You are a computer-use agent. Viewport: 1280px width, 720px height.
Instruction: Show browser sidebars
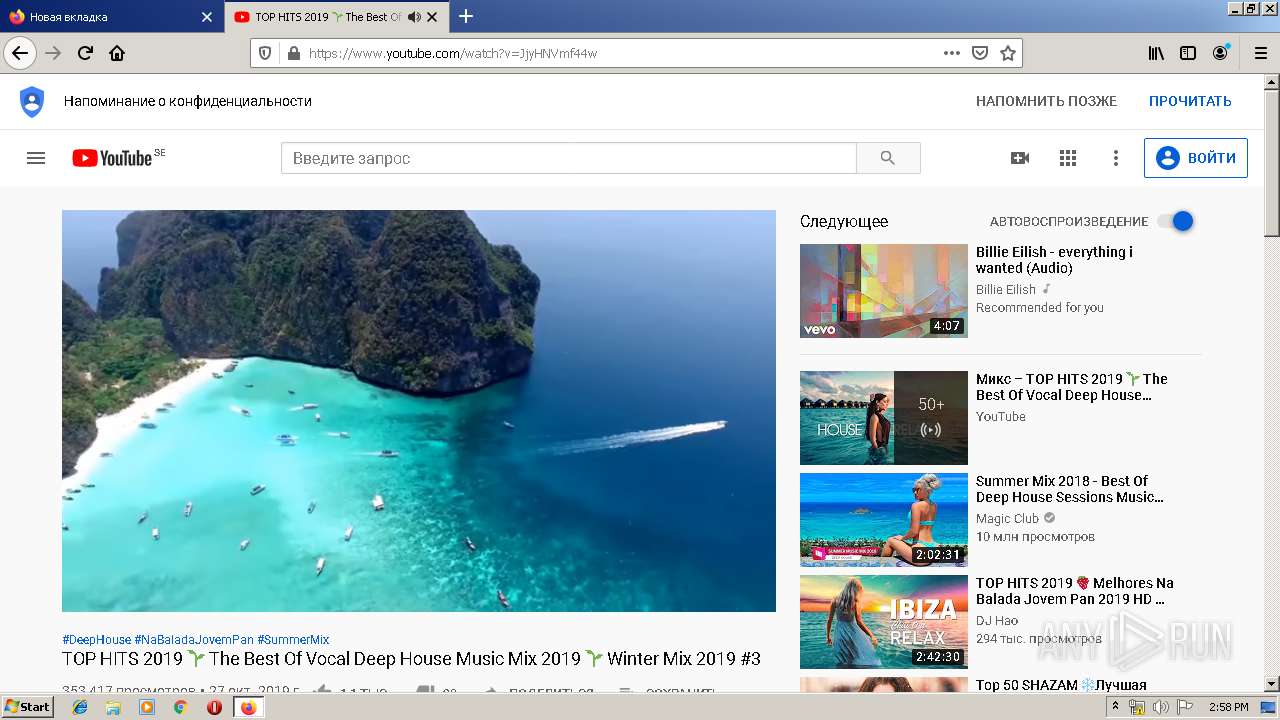click(1188, 53)
